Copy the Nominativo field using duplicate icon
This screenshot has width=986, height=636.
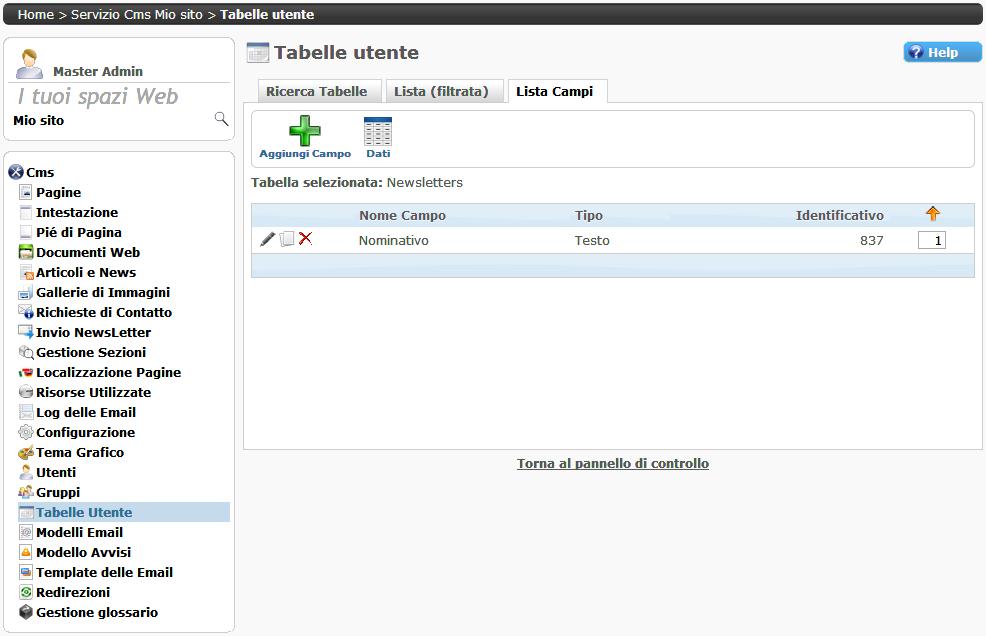click(287, 240)
